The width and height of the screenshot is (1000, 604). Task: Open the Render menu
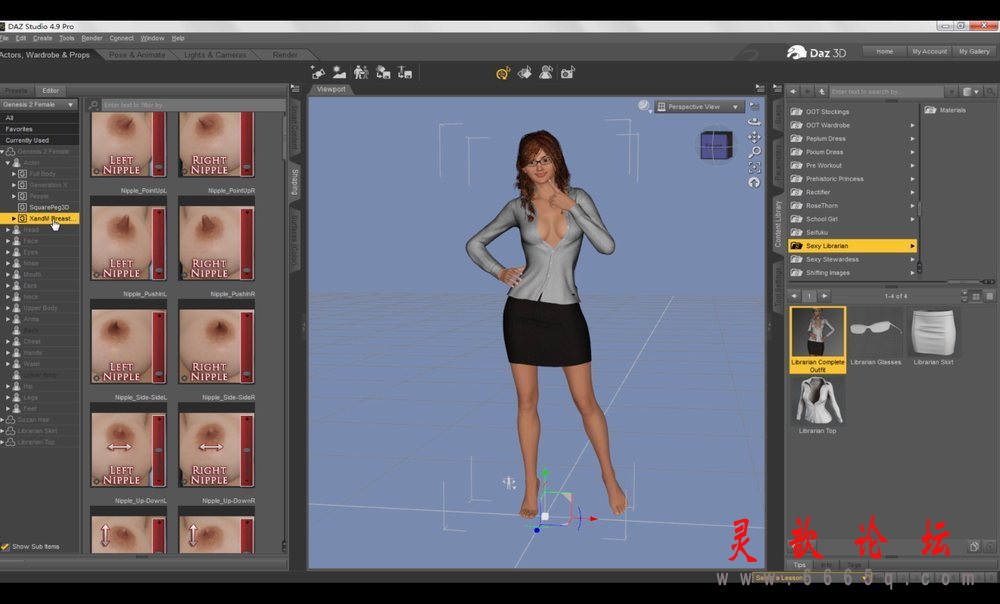coord(92,38)
